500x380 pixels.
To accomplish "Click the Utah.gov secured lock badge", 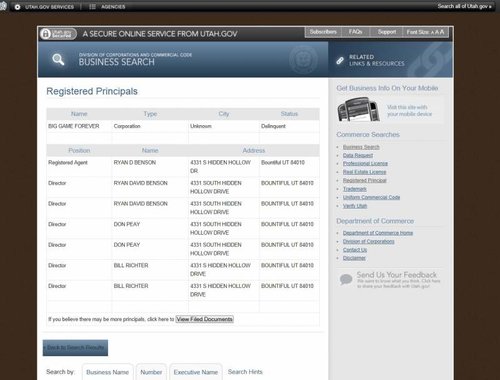I will coord(58,34).
